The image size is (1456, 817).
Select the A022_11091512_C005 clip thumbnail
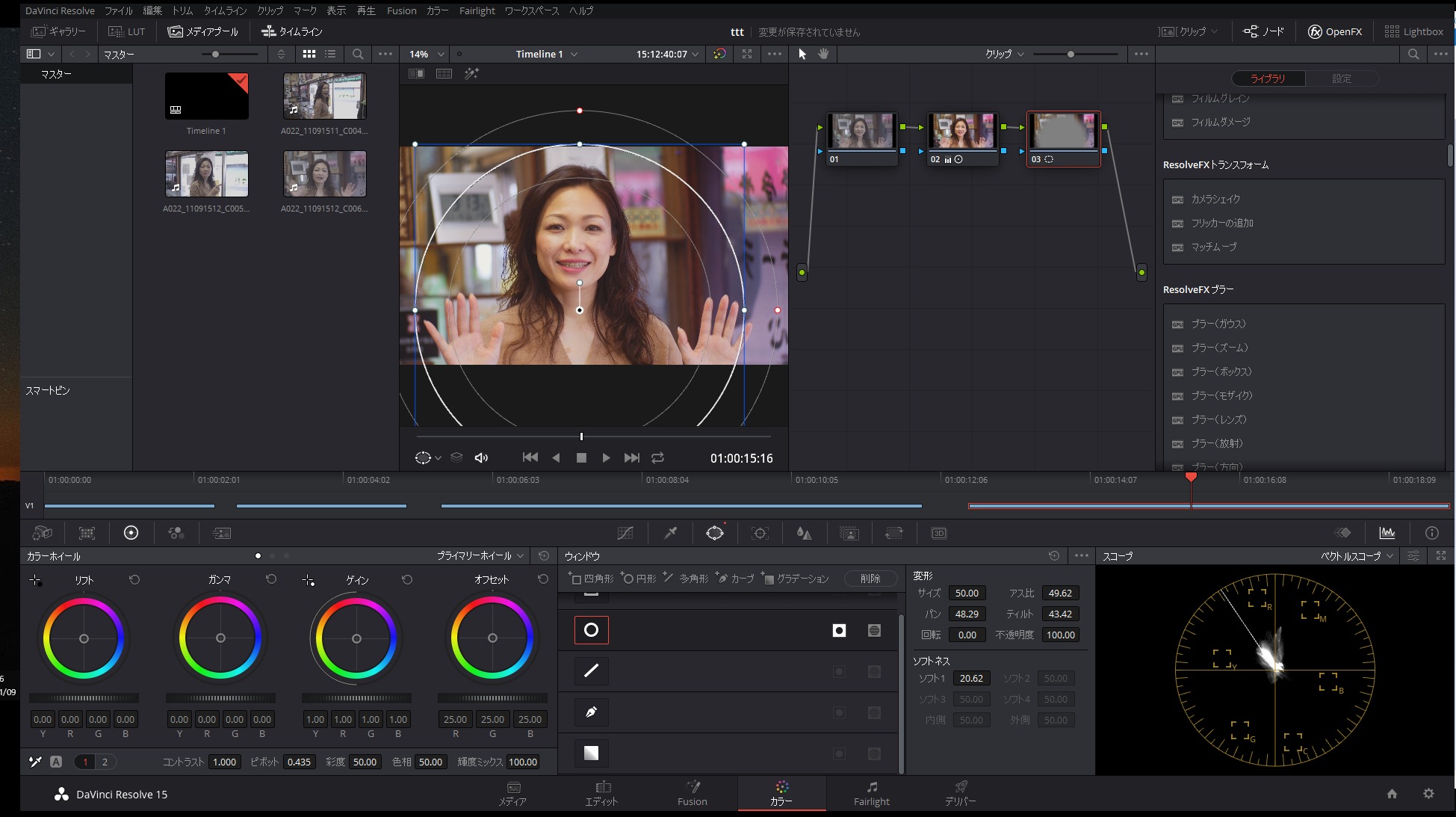pos(206,173)
